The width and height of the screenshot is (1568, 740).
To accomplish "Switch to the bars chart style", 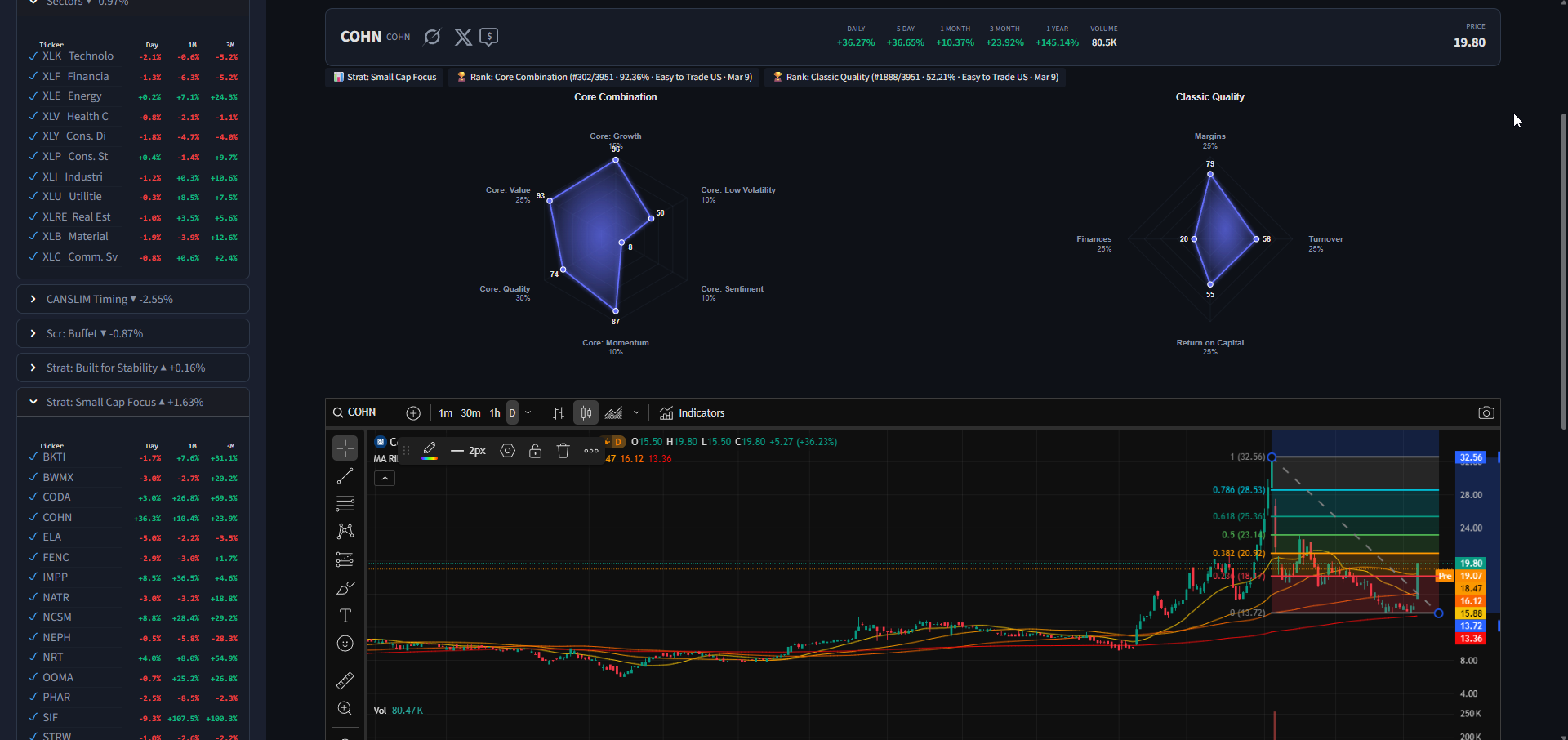I will click(559, 413).
